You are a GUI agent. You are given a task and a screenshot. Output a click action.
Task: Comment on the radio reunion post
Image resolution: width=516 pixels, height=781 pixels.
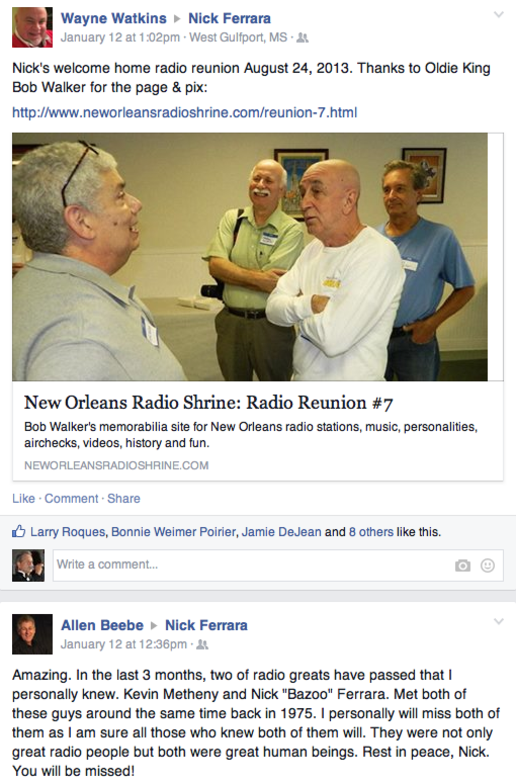click(71, 499)
